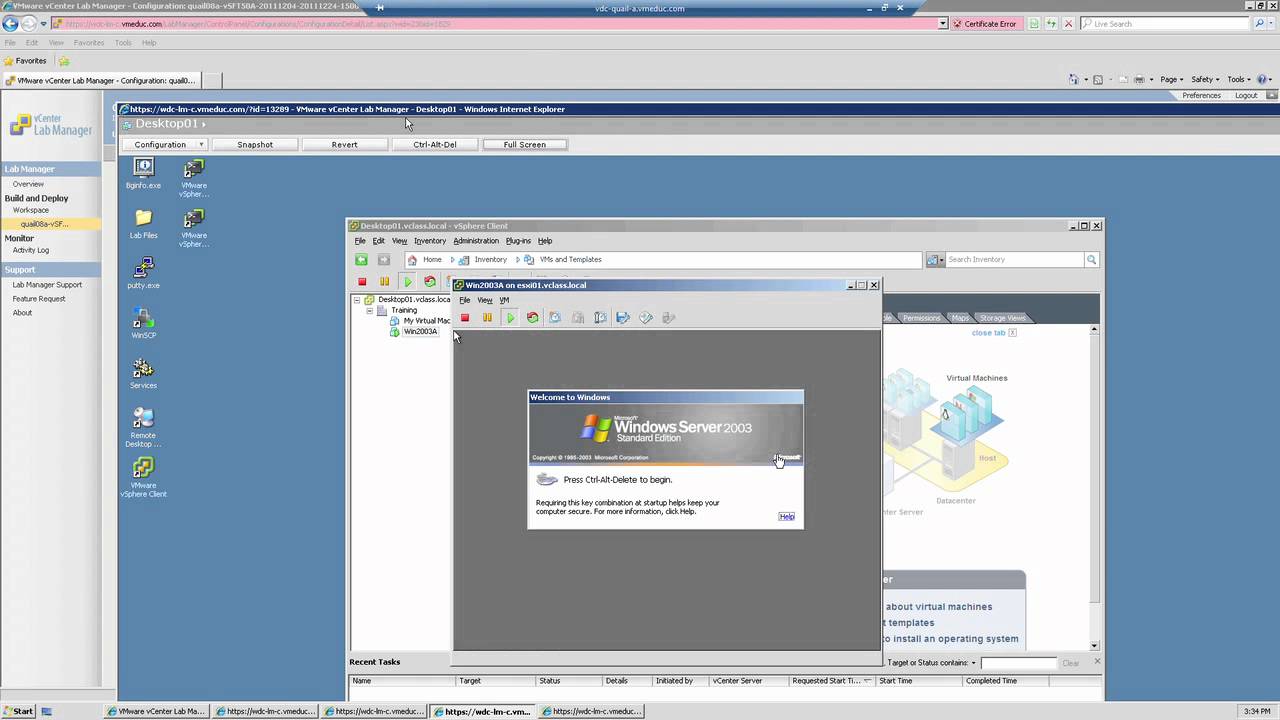The image size is (1280, 720).
Task: Click the Preferences link
Action: tap(1201, 96)
